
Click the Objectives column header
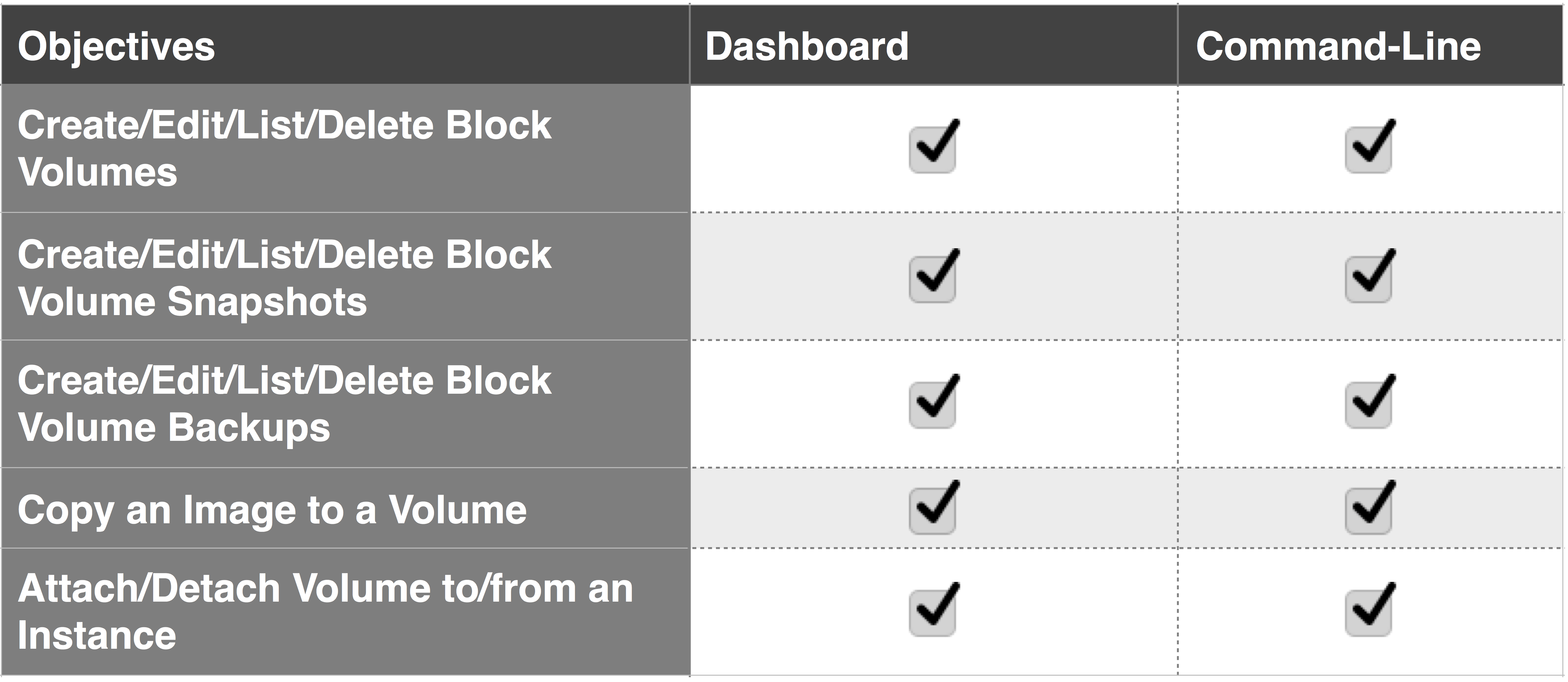click(345, 44)
